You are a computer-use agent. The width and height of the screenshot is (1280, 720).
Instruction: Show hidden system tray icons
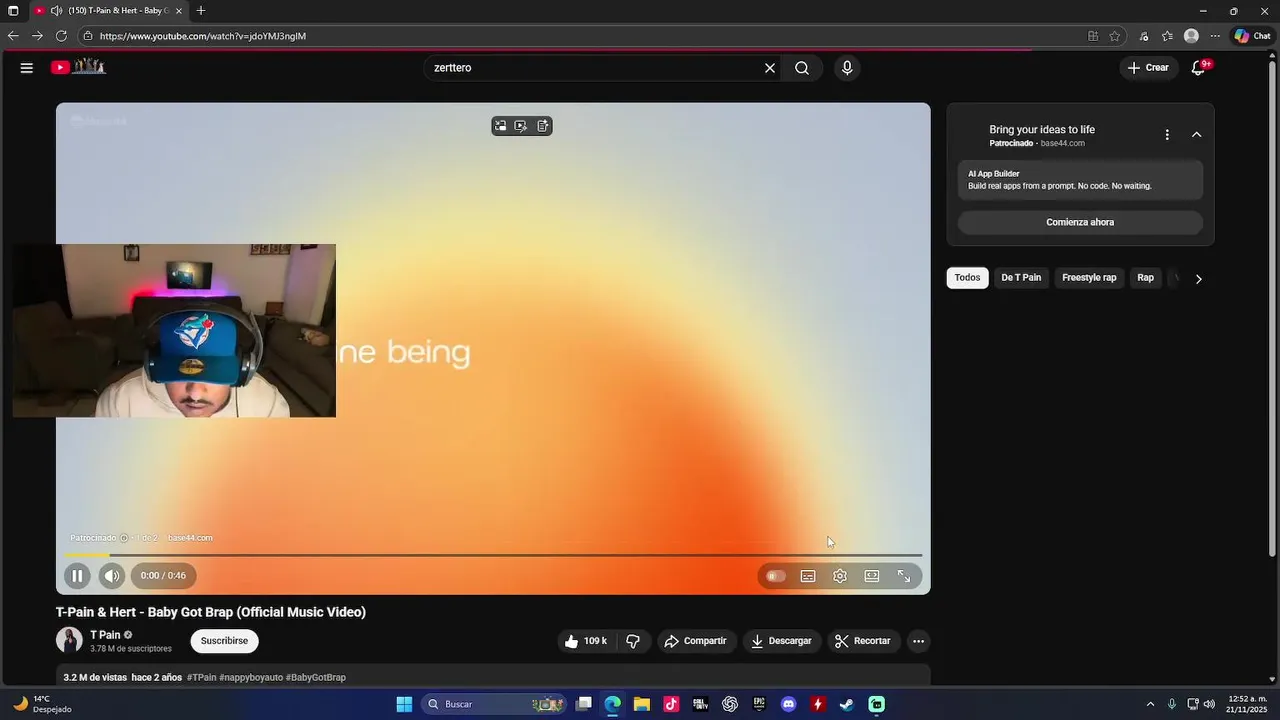1150,704
